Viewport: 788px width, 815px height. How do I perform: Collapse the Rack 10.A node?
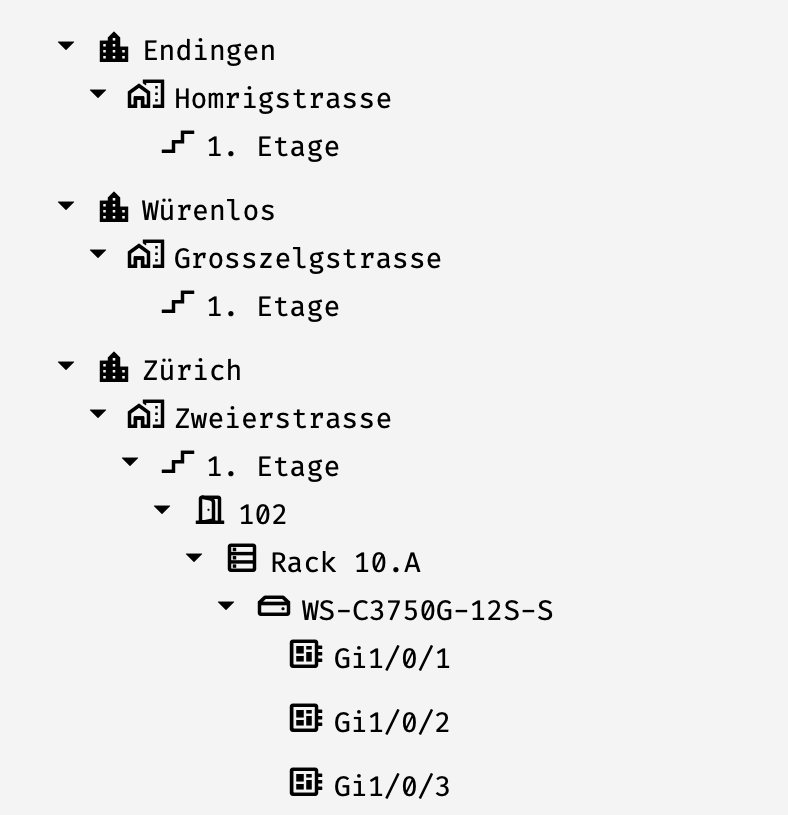(194, 559)
